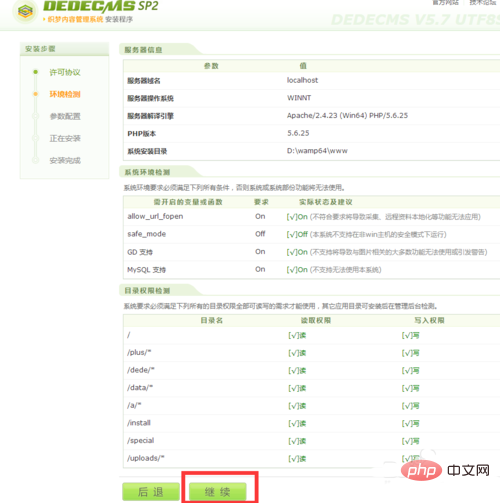Click the /special directory name

(x=140, y=441)
